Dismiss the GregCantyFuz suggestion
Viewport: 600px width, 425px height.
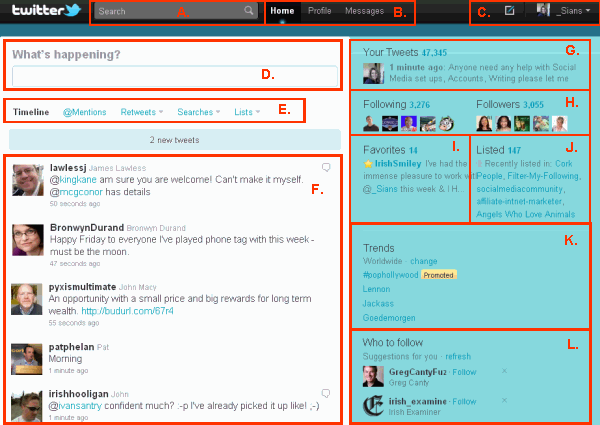pos(504,371)
